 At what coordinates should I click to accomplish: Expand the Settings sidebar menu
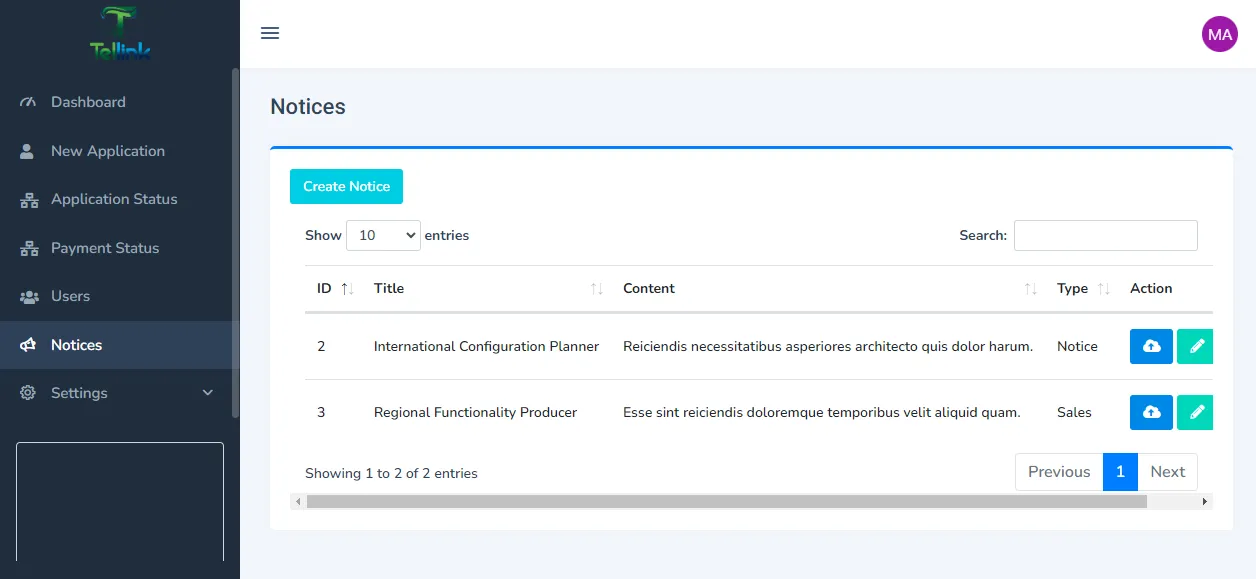coord(118,393)
